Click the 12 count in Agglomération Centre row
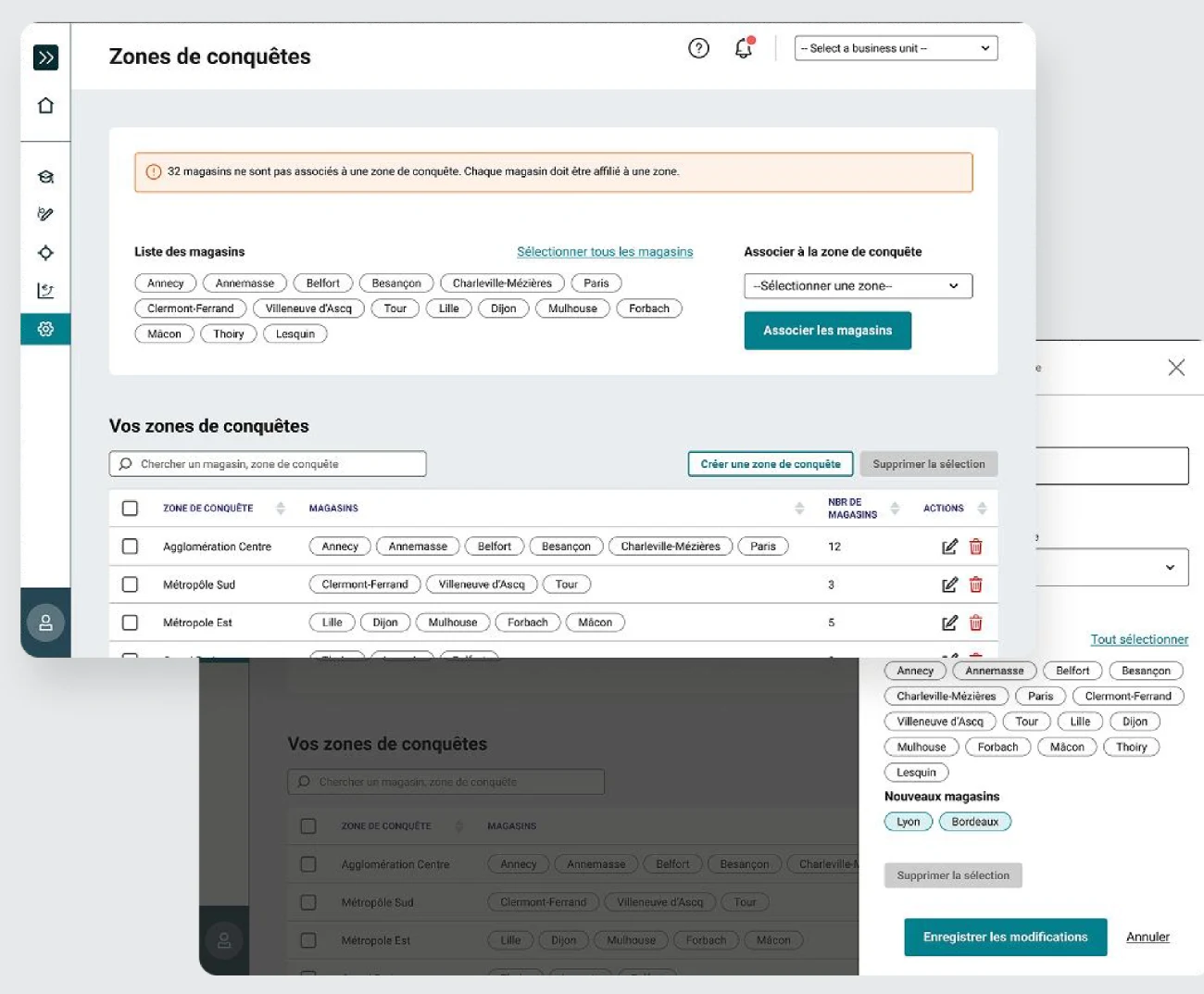 [x=834, y=547]
